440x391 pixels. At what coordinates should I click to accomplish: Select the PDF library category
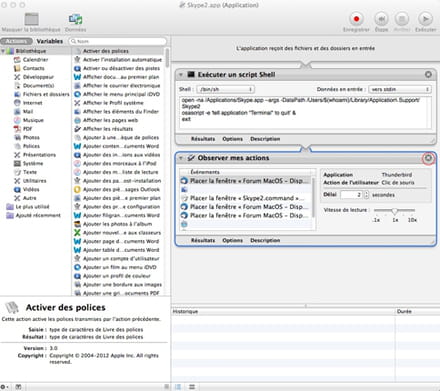27,129
